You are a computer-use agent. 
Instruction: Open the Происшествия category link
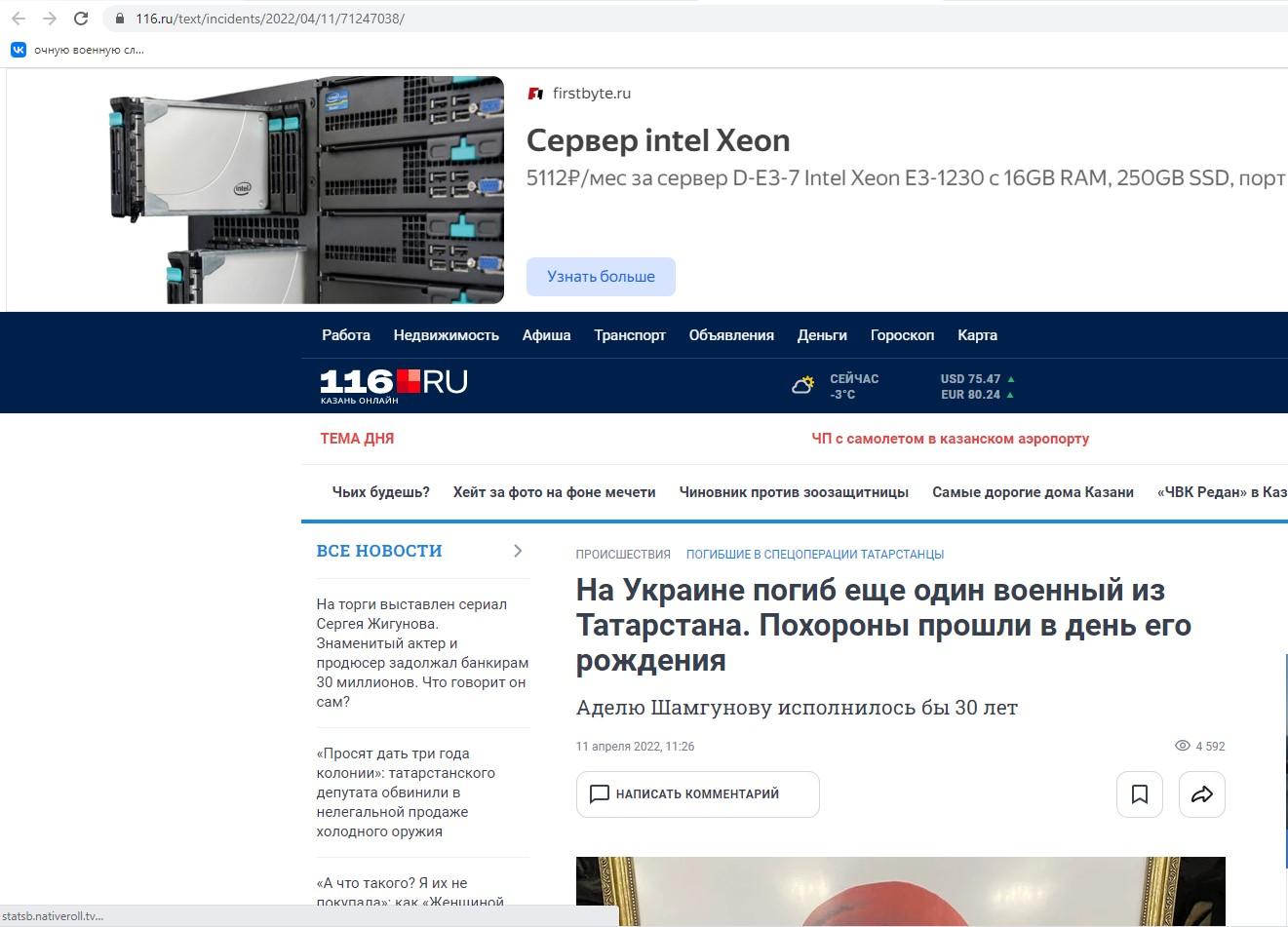click(623, 555)
